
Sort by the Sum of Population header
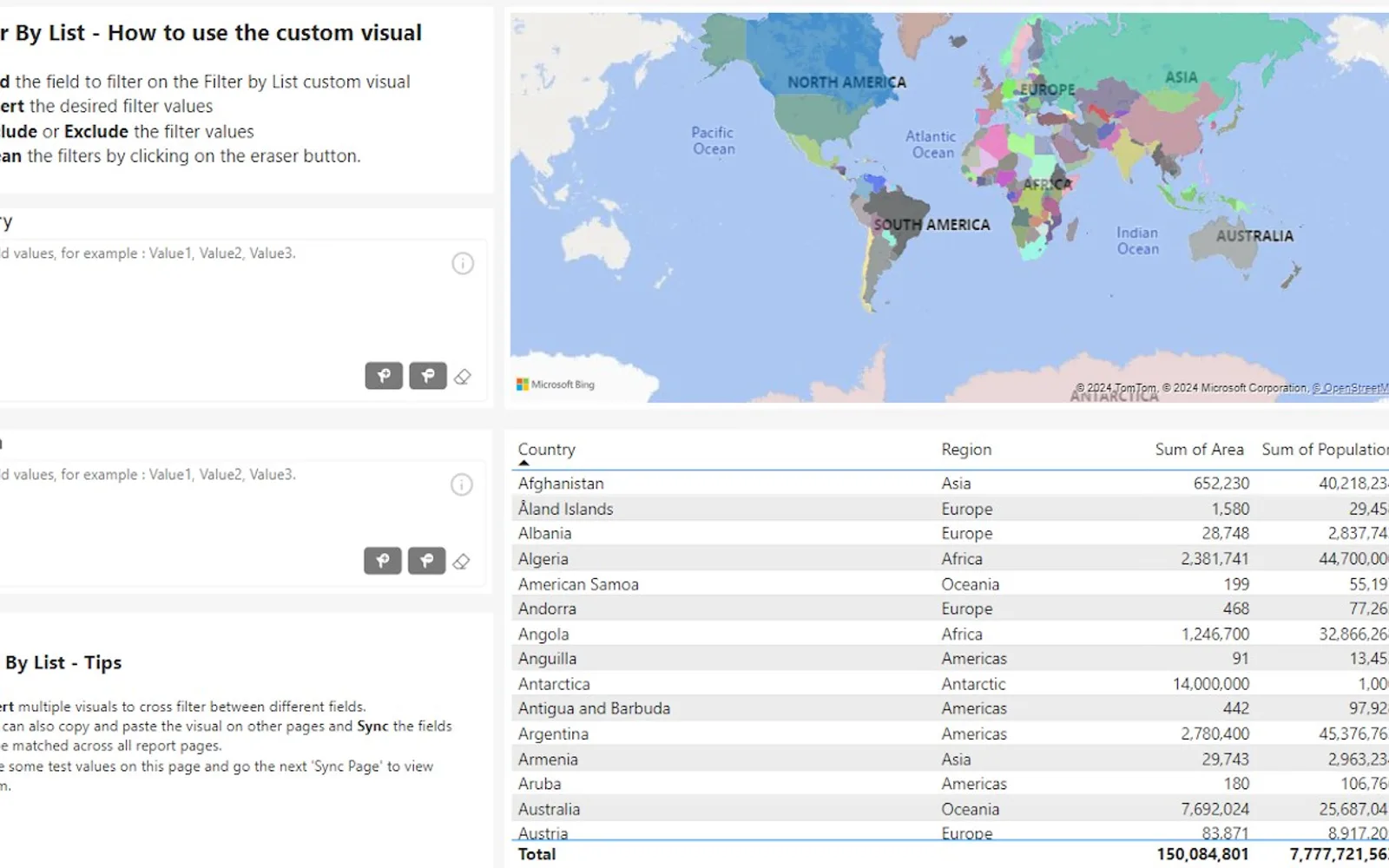[x=1325, y=450]
